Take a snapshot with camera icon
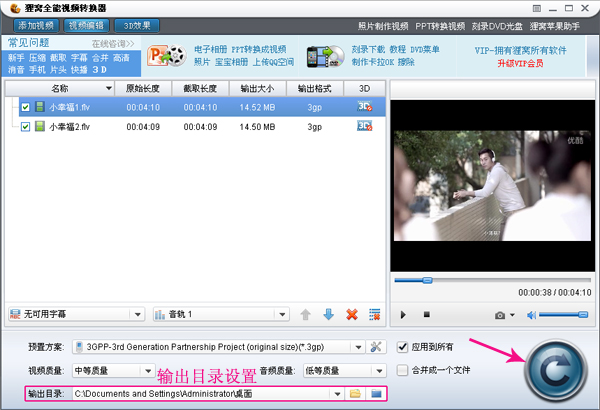Screen dimensions: 600x410 coord(500,315)
